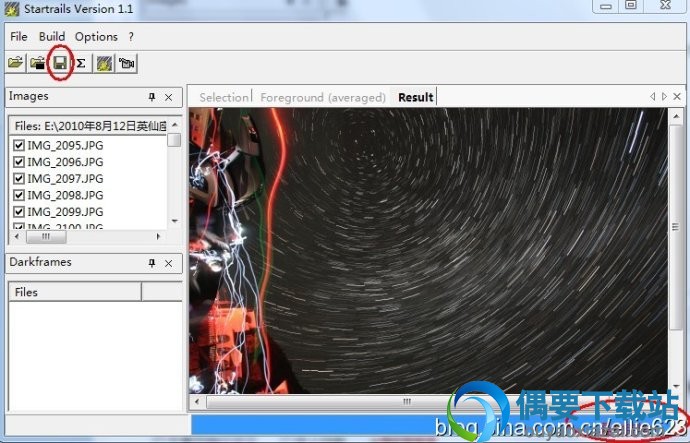
Task: Switch to the Foreground (averaged) tab
Action: click(323, 97)
